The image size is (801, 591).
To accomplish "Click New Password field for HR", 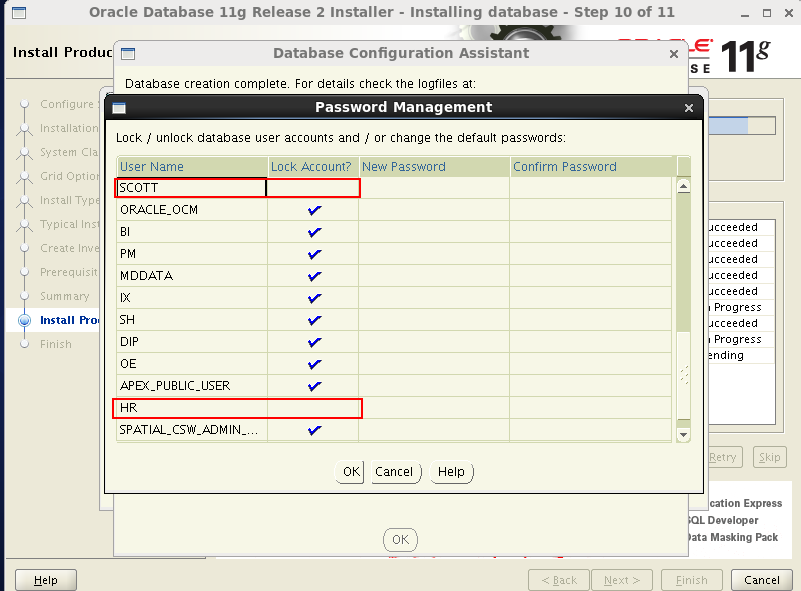I will point(434,408).
